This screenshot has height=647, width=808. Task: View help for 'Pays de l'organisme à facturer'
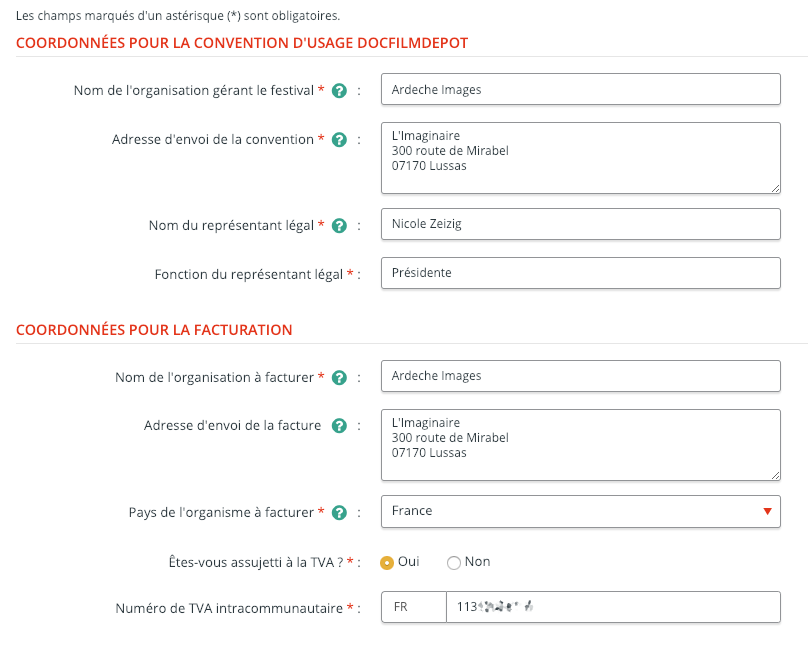(x=339, y=513)
